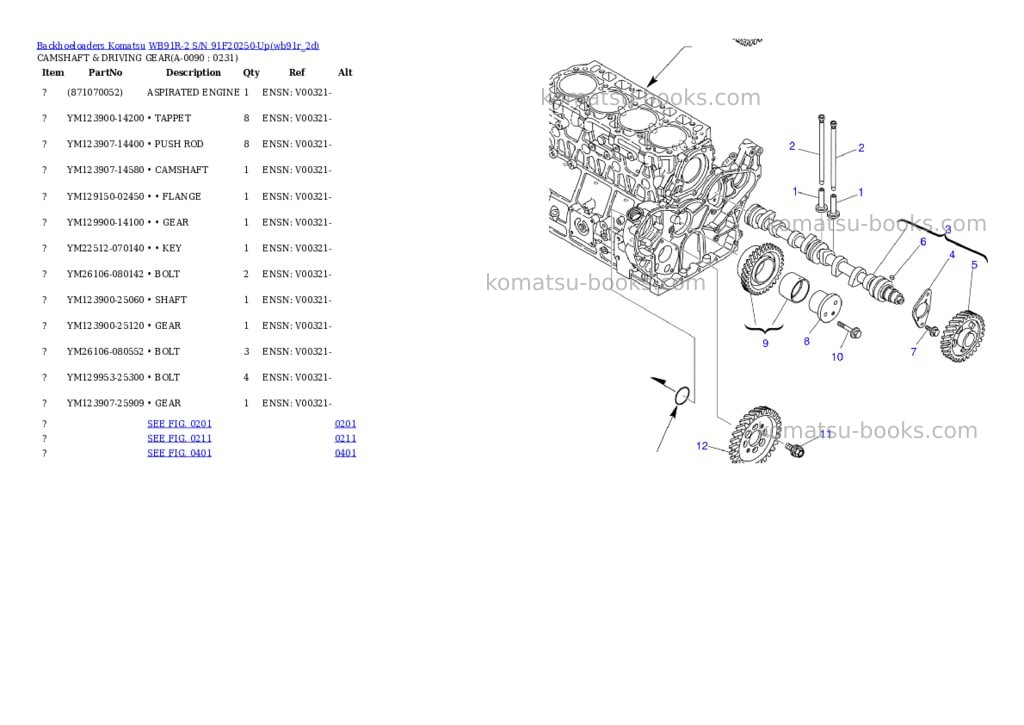Screen dimensions: 1024x725
Task: Click the PartNo column header
Action: [105, 72]
